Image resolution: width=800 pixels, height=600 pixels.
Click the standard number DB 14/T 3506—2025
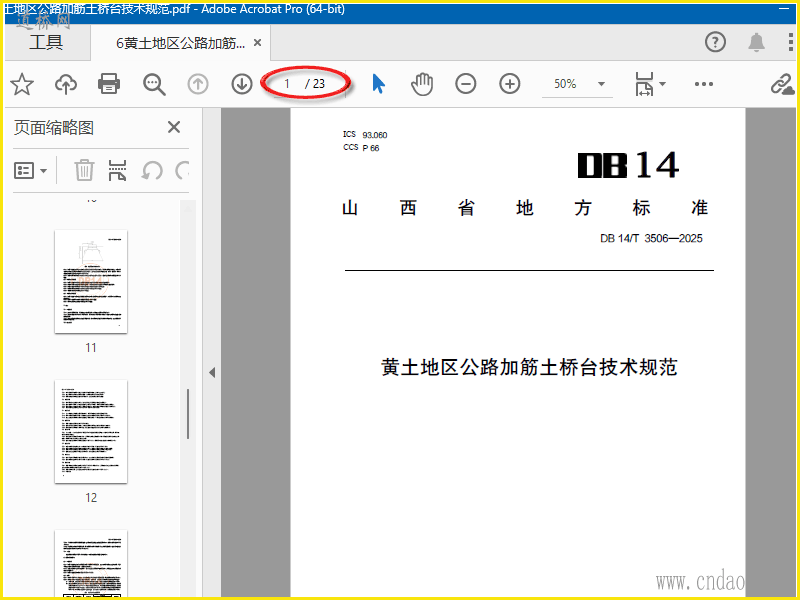click(651, 238)
